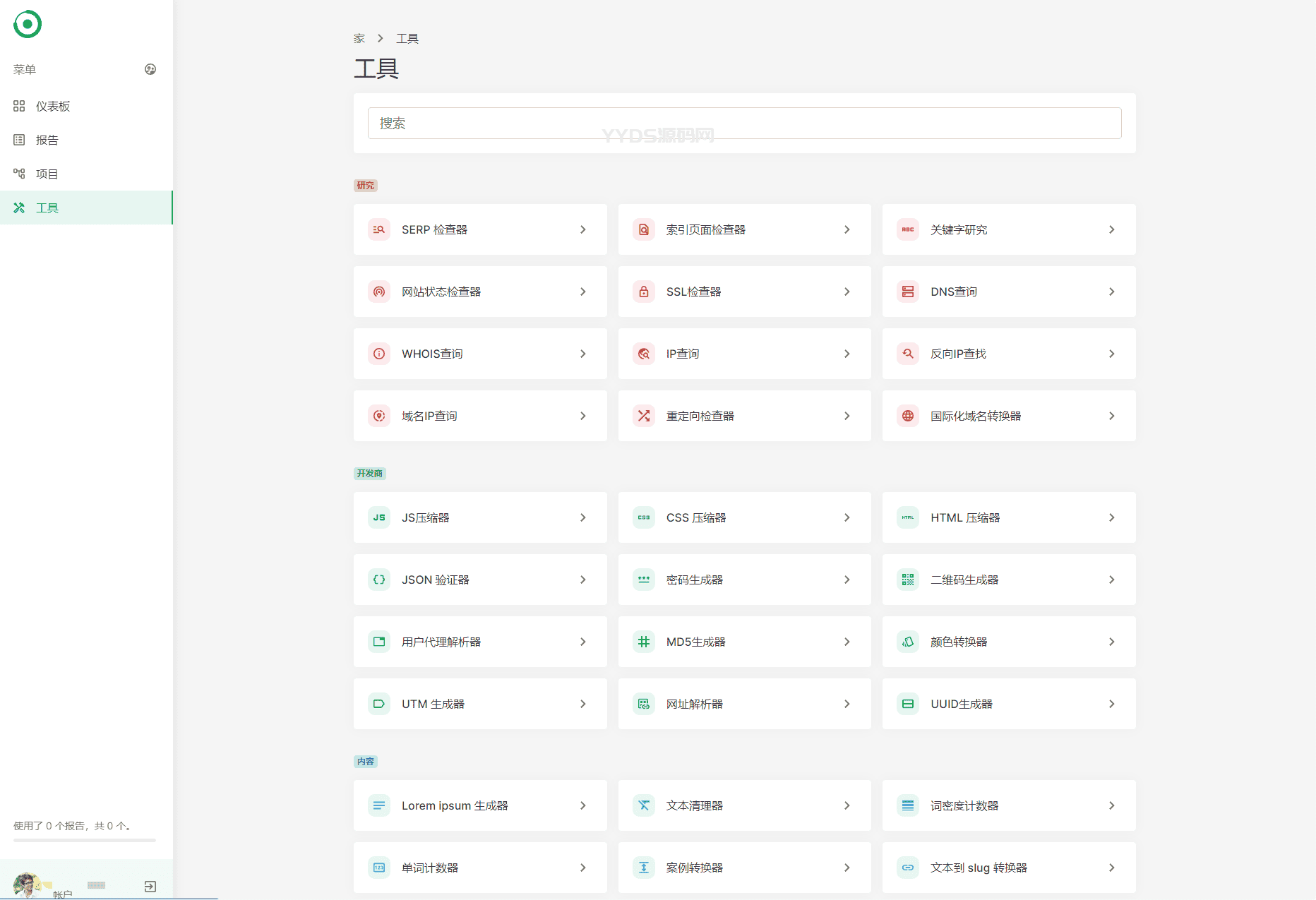This screenshot has height=900, width=1316.
Task: Click the chevron on 案例转换器 card
Action: point(847,868)
